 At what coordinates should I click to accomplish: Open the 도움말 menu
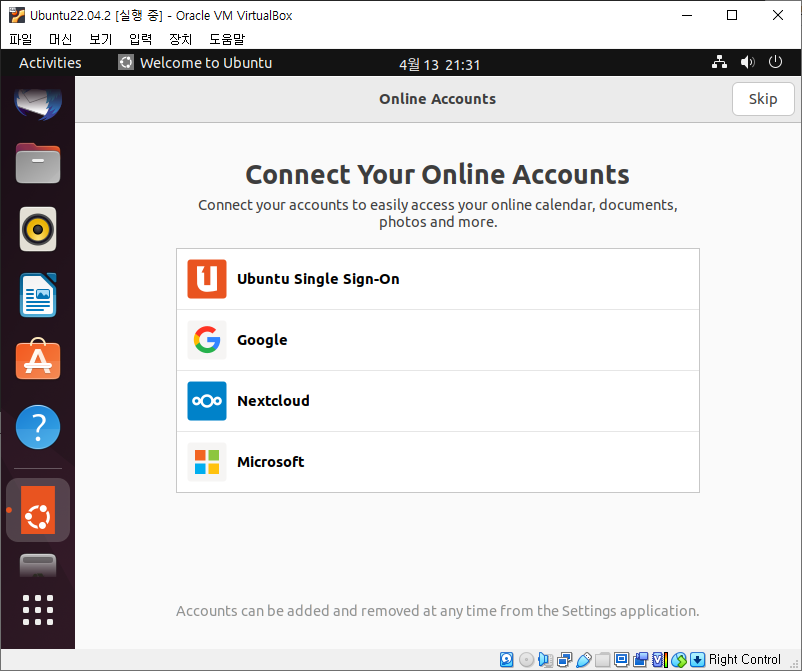[x=227, y=39]
